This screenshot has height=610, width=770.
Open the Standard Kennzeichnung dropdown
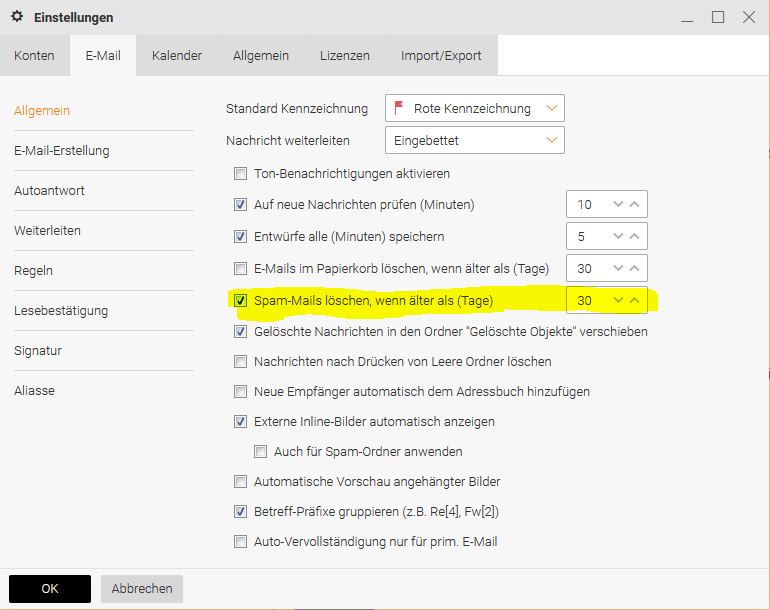[474, 108]
